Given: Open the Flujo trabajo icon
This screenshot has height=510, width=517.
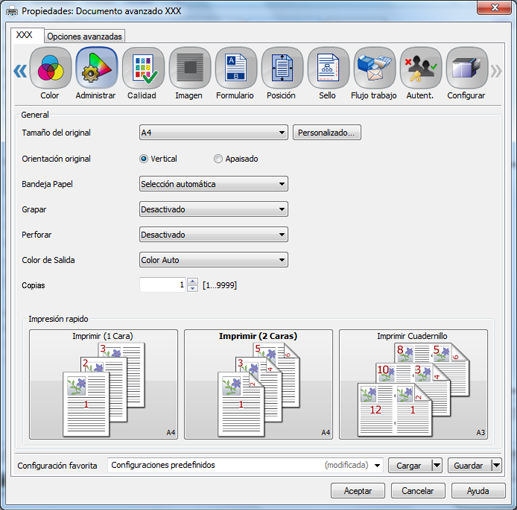Looking at the screenshot, I should point(374,68).
